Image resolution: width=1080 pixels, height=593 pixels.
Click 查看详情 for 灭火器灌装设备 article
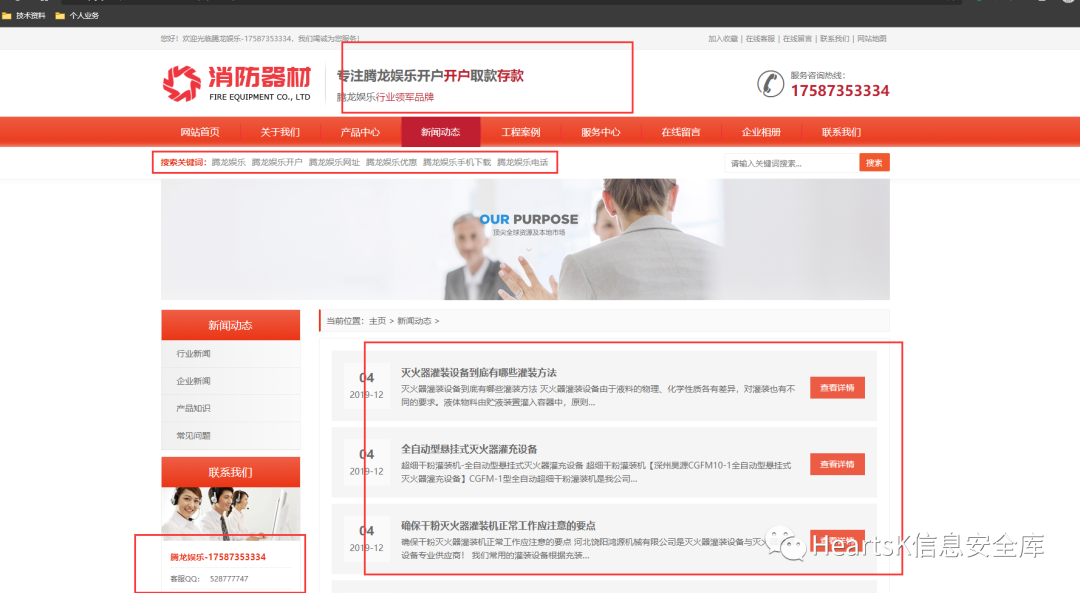[x=837, y=388]
